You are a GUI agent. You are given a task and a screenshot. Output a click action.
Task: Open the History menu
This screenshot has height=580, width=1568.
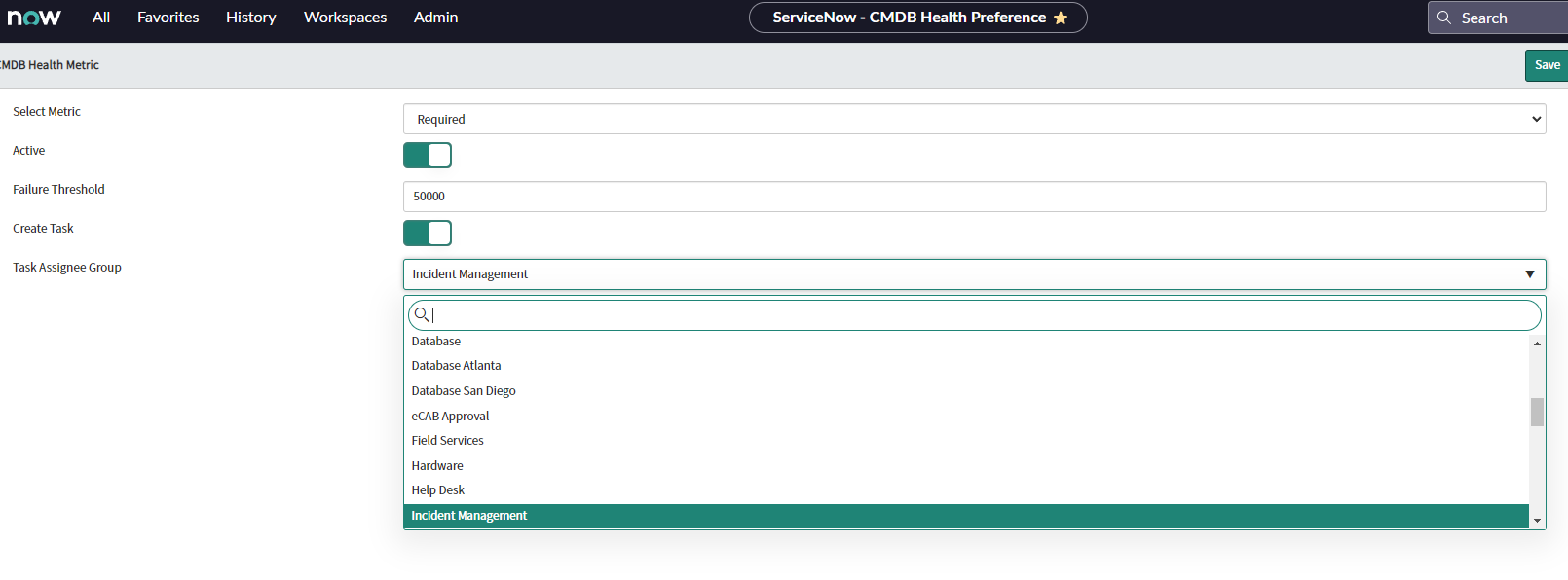(251, 18)
